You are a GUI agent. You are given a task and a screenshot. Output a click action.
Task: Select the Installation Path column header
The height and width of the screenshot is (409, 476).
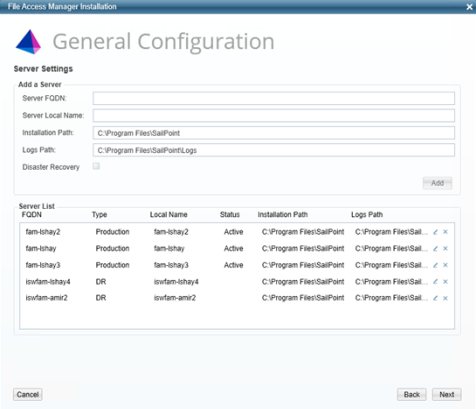coord(283,215)
